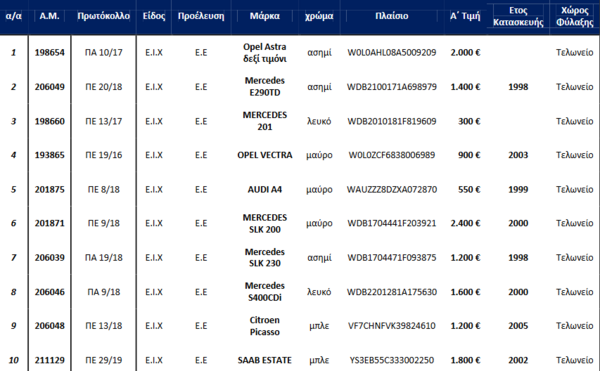This screenshot has height=371, width=600.
Task: Click the SAAB ESTATE cell
Action: click(x=264, y=360)
